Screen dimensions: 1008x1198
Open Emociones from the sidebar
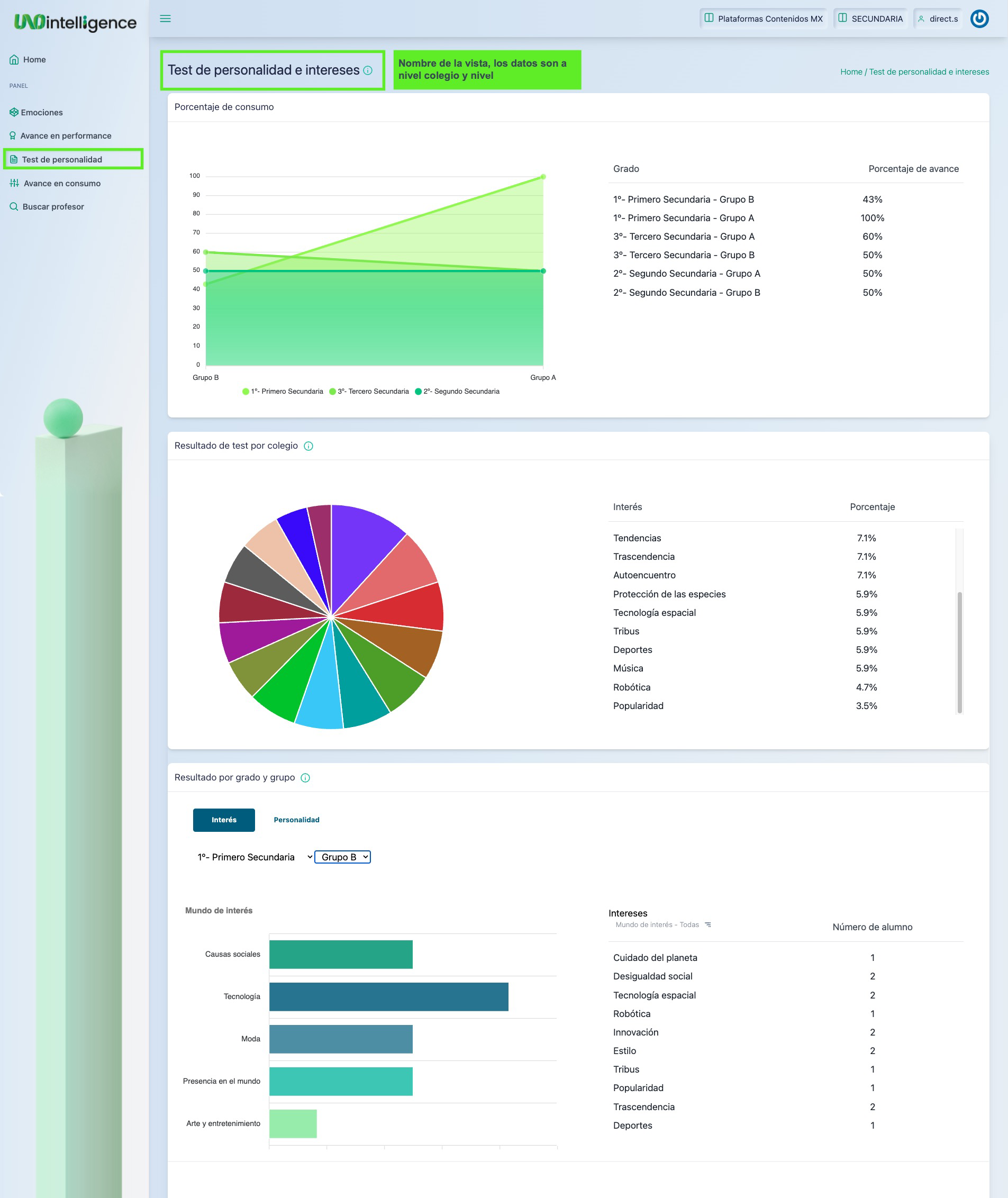coord(42,113)
